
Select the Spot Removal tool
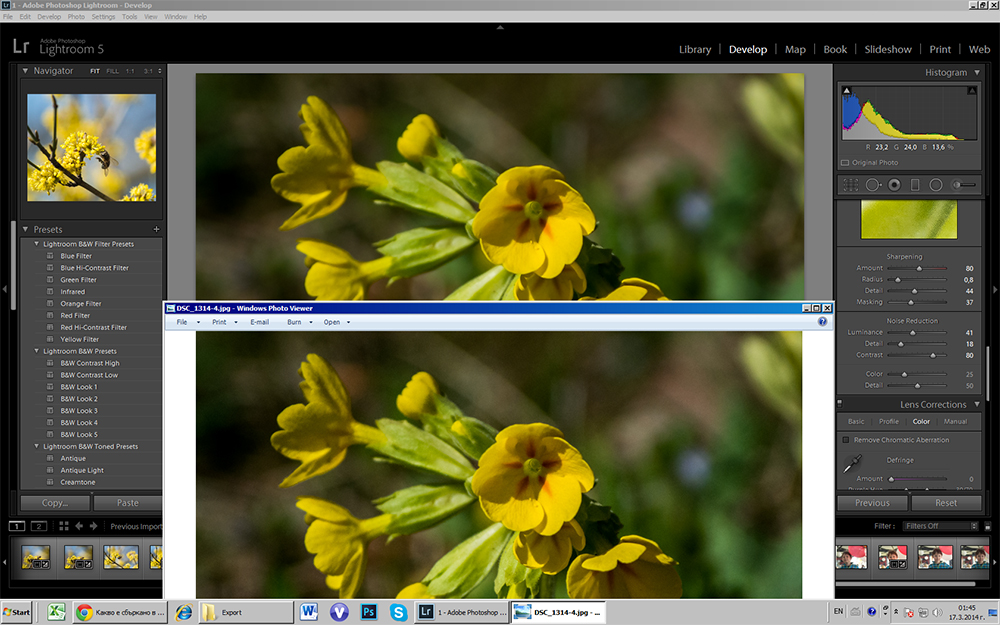pyautogui.click(x=873, y=185)
